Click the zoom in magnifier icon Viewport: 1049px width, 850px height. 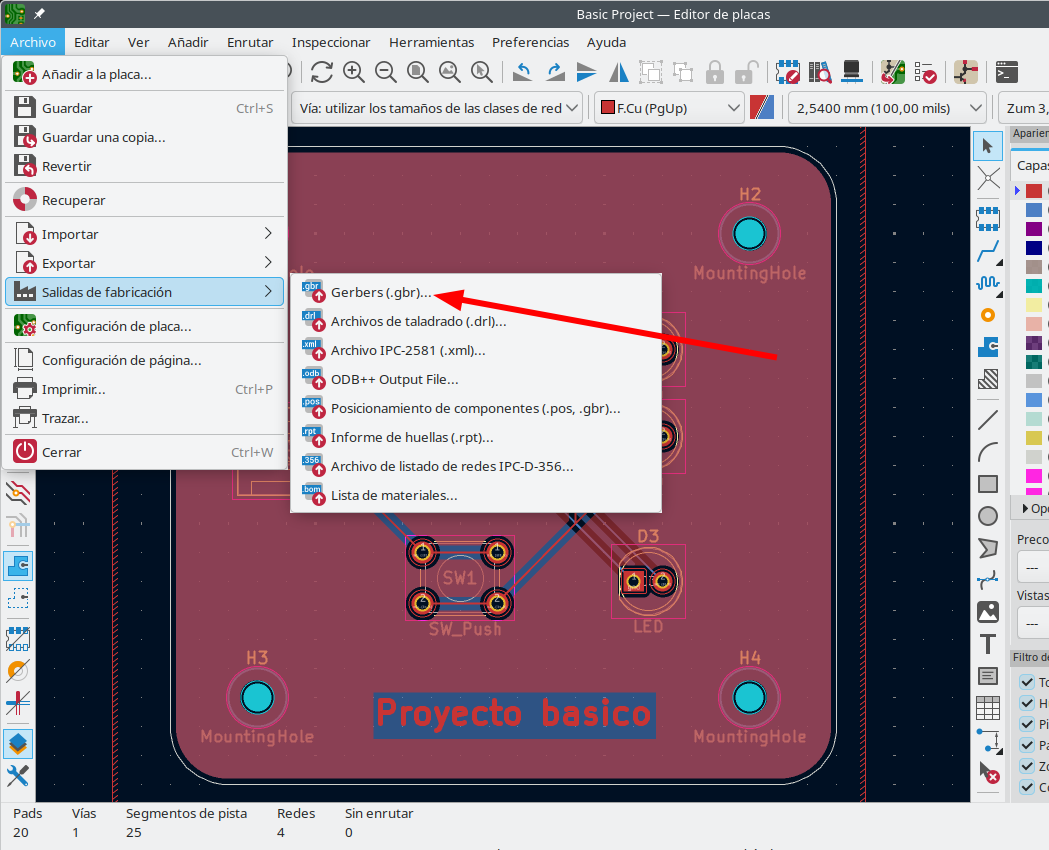pyautogui.click(x=353, y=72)
